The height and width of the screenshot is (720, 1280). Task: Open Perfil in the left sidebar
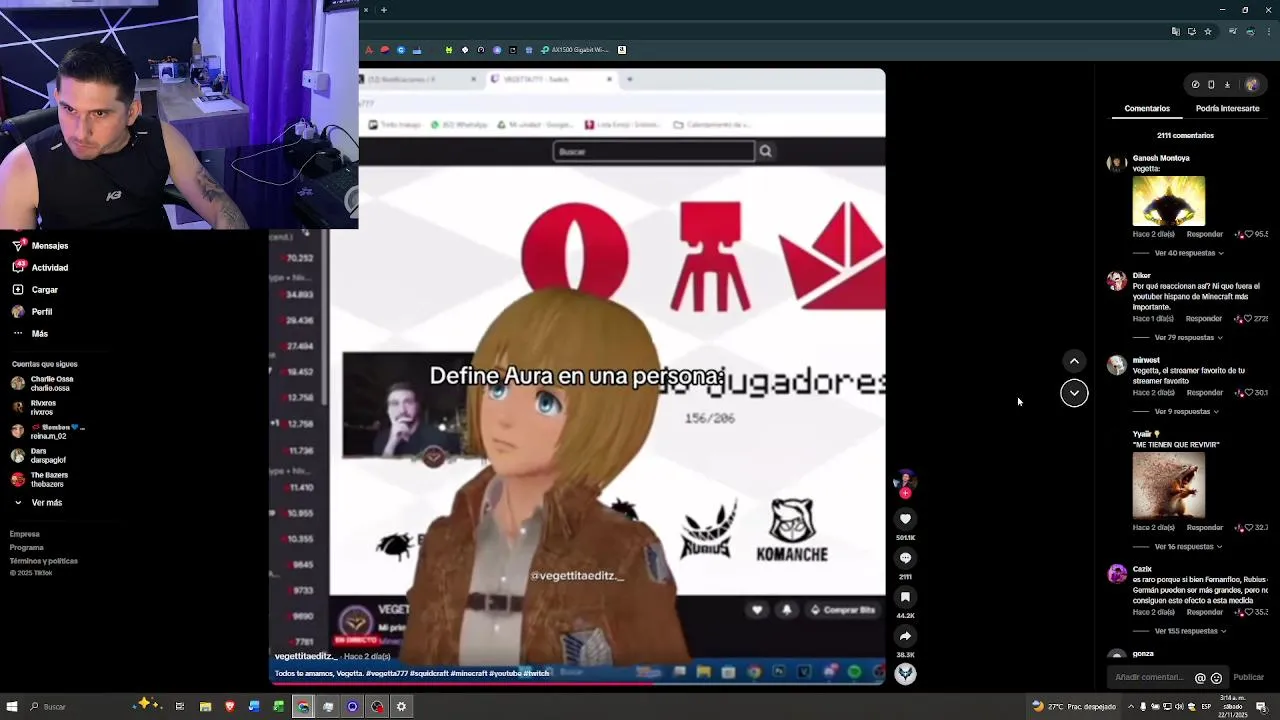point(32,312)
